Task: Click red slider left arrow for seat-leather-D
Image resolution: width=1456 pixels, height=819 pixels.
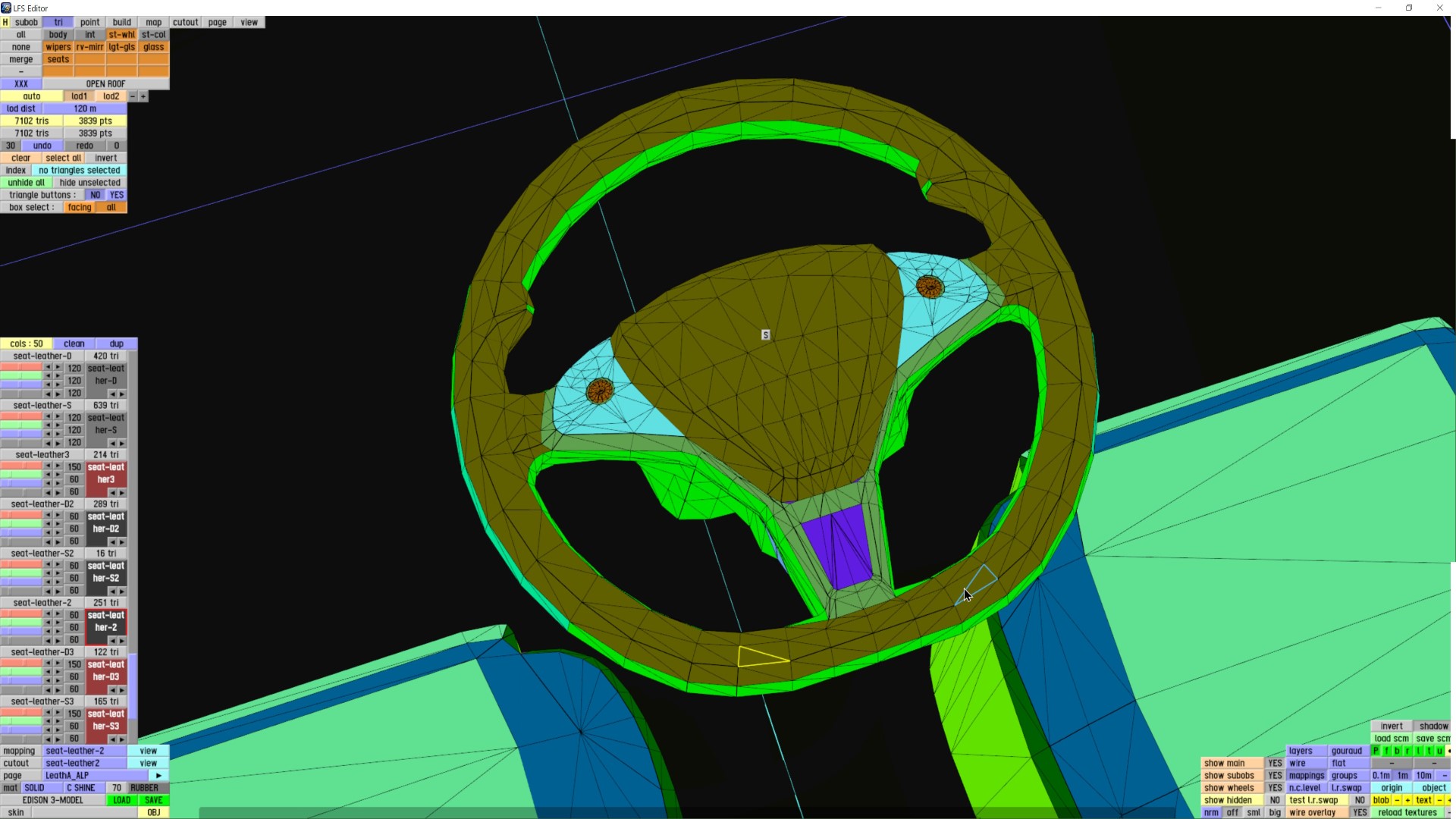Action: click(48, 368)
